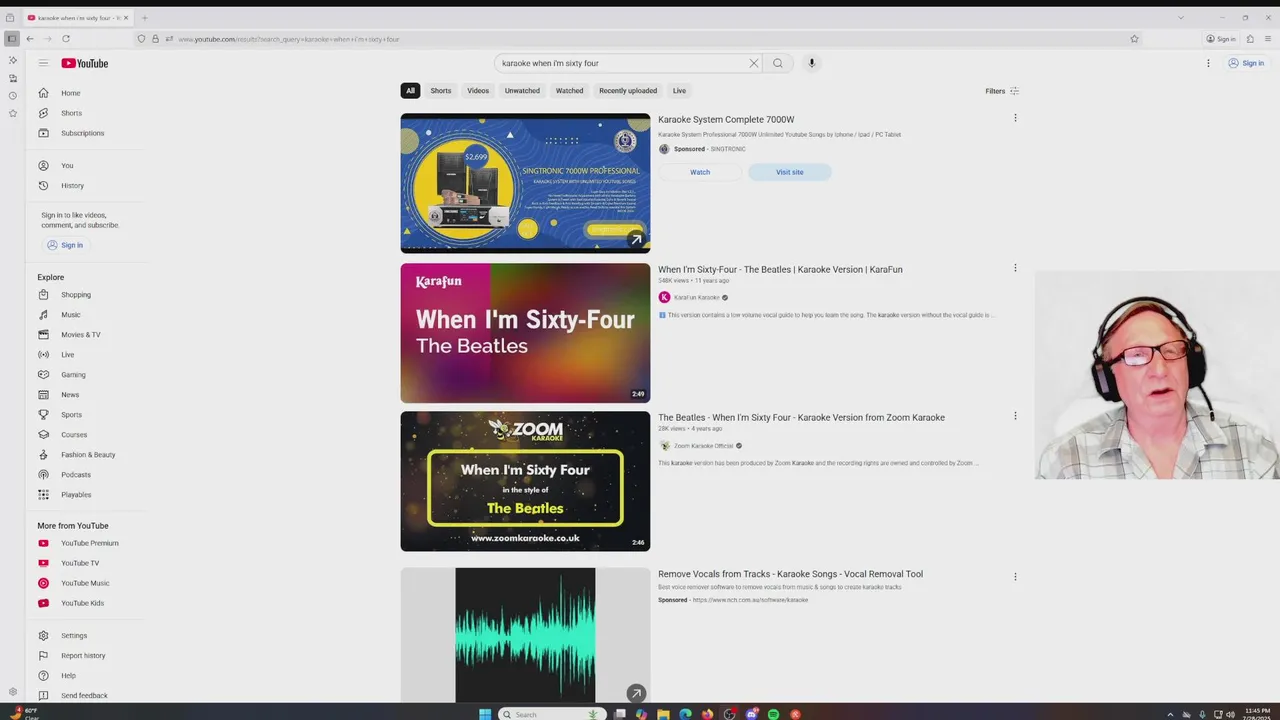Image resolution: width=1280 pixels, height=720 pixels.
Task: Reload the page in browser toolbar
Action: (66, 39)
